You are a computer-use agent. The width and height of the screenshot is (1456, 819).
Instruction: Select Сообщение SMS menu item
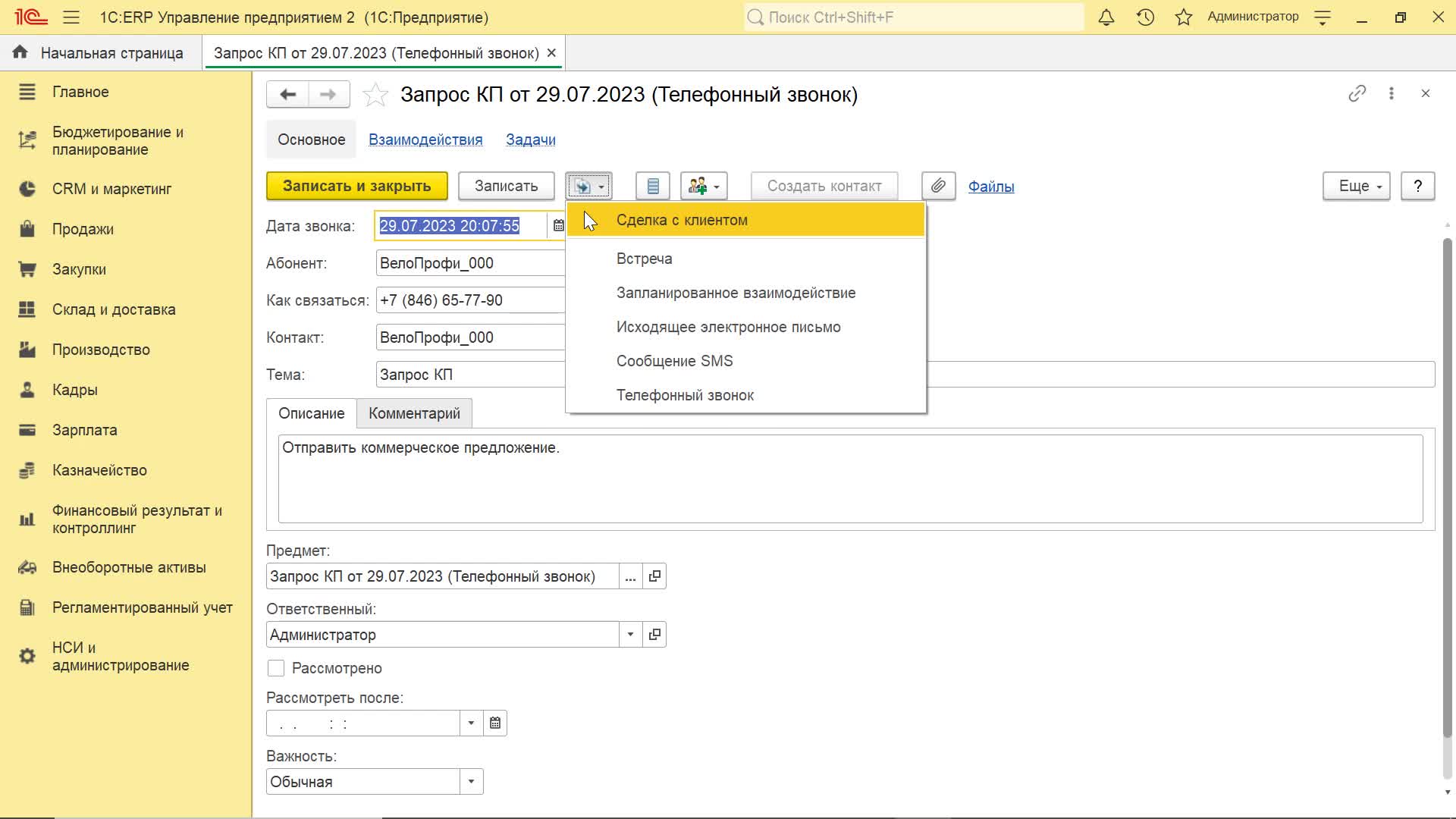(746, 361)
